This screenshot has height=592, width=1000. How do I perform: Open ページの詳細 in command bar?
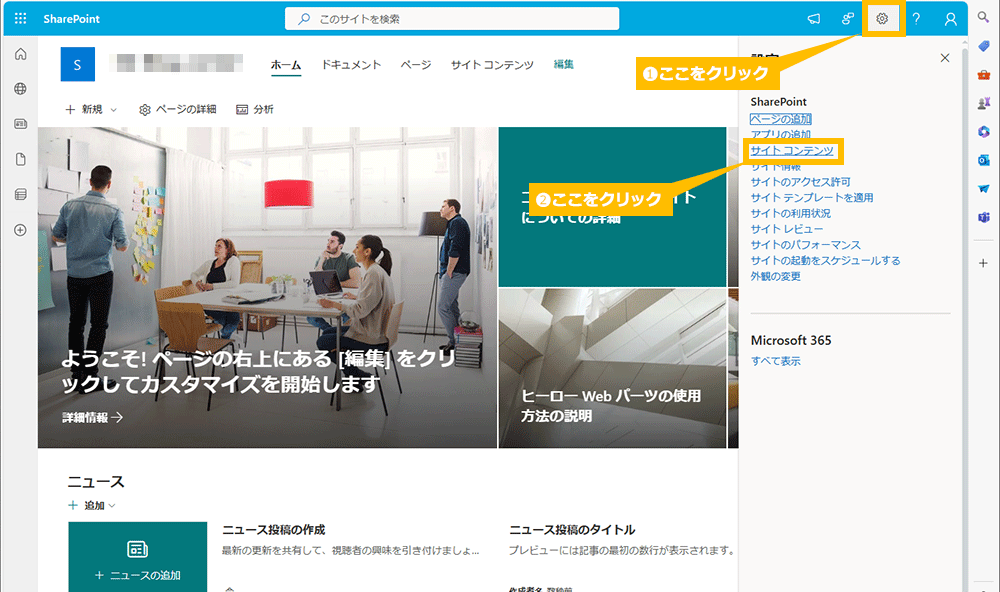tap(177, 109)
